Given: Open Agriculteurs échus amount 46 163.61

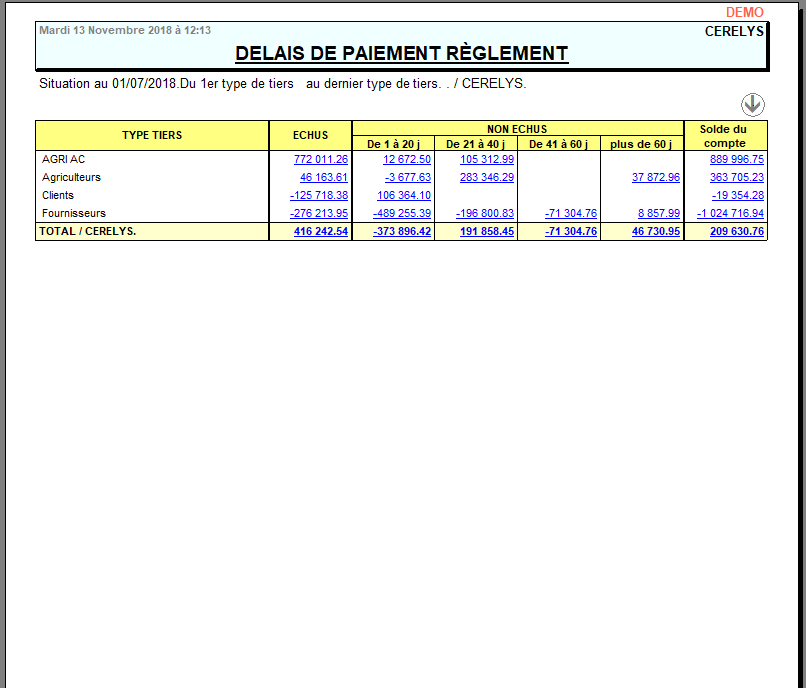Looking at the screenshot, I should 323,178.
